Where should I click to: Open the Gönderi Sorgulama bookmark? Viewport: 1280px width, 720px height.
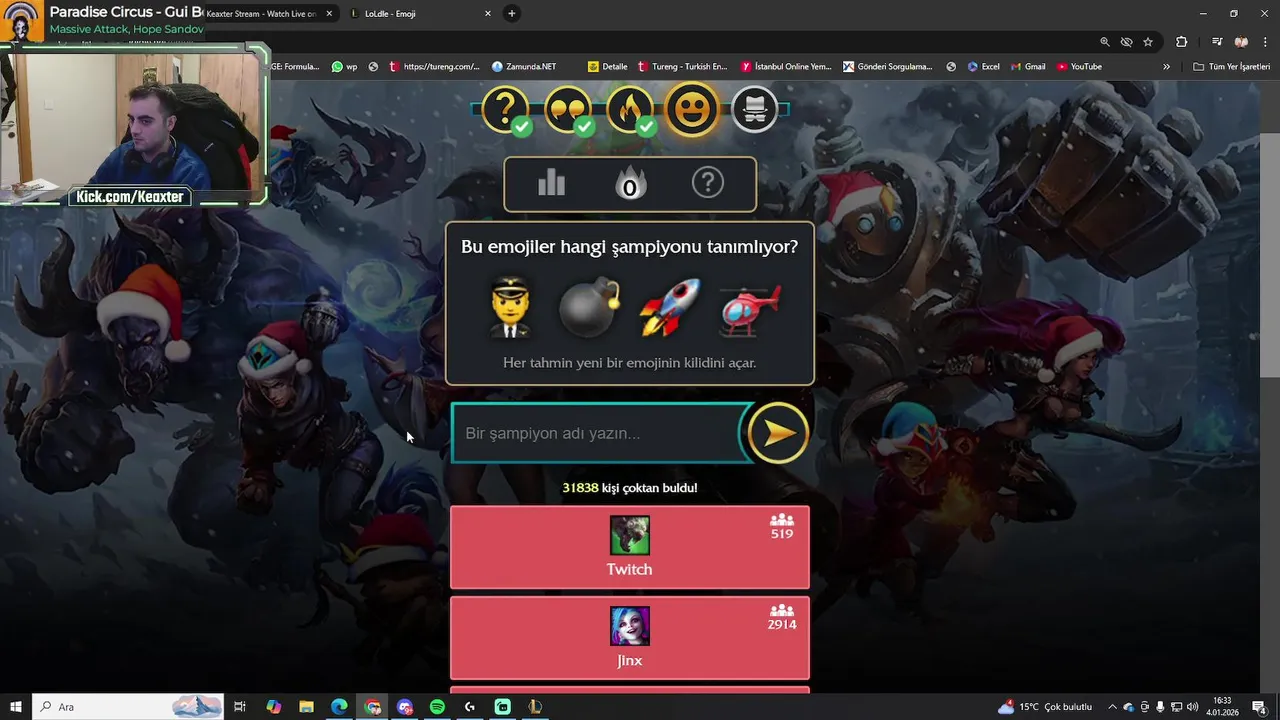point(888,67)
